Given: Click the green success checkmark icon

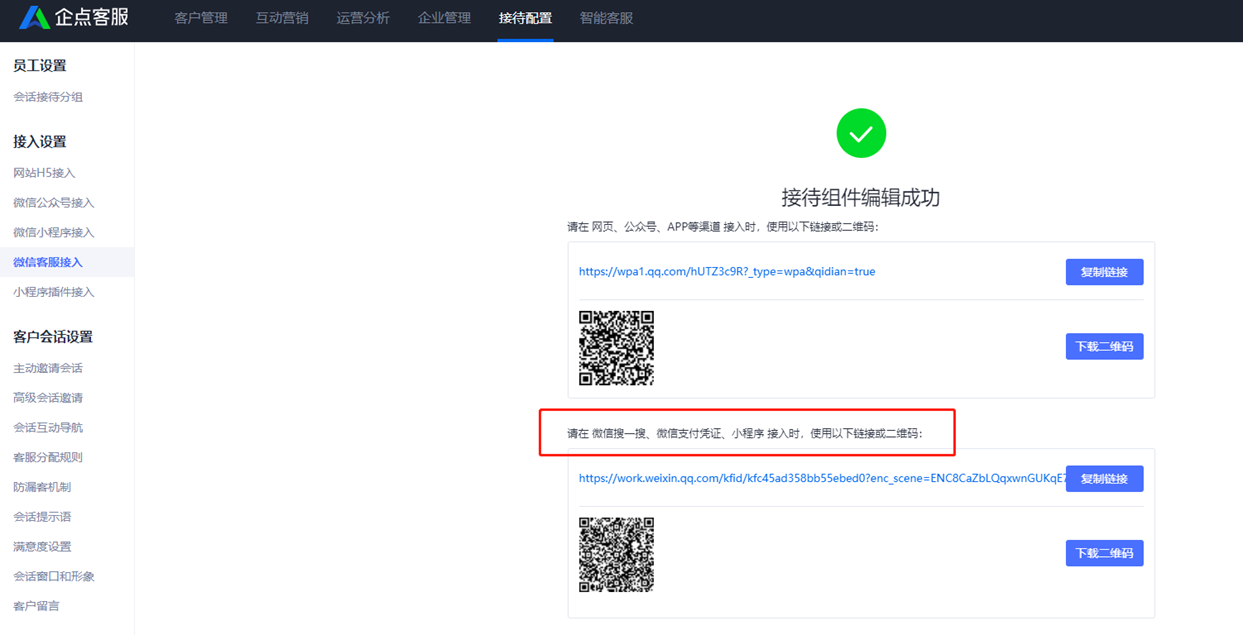Looking at the screenshot, I should 861,133.
